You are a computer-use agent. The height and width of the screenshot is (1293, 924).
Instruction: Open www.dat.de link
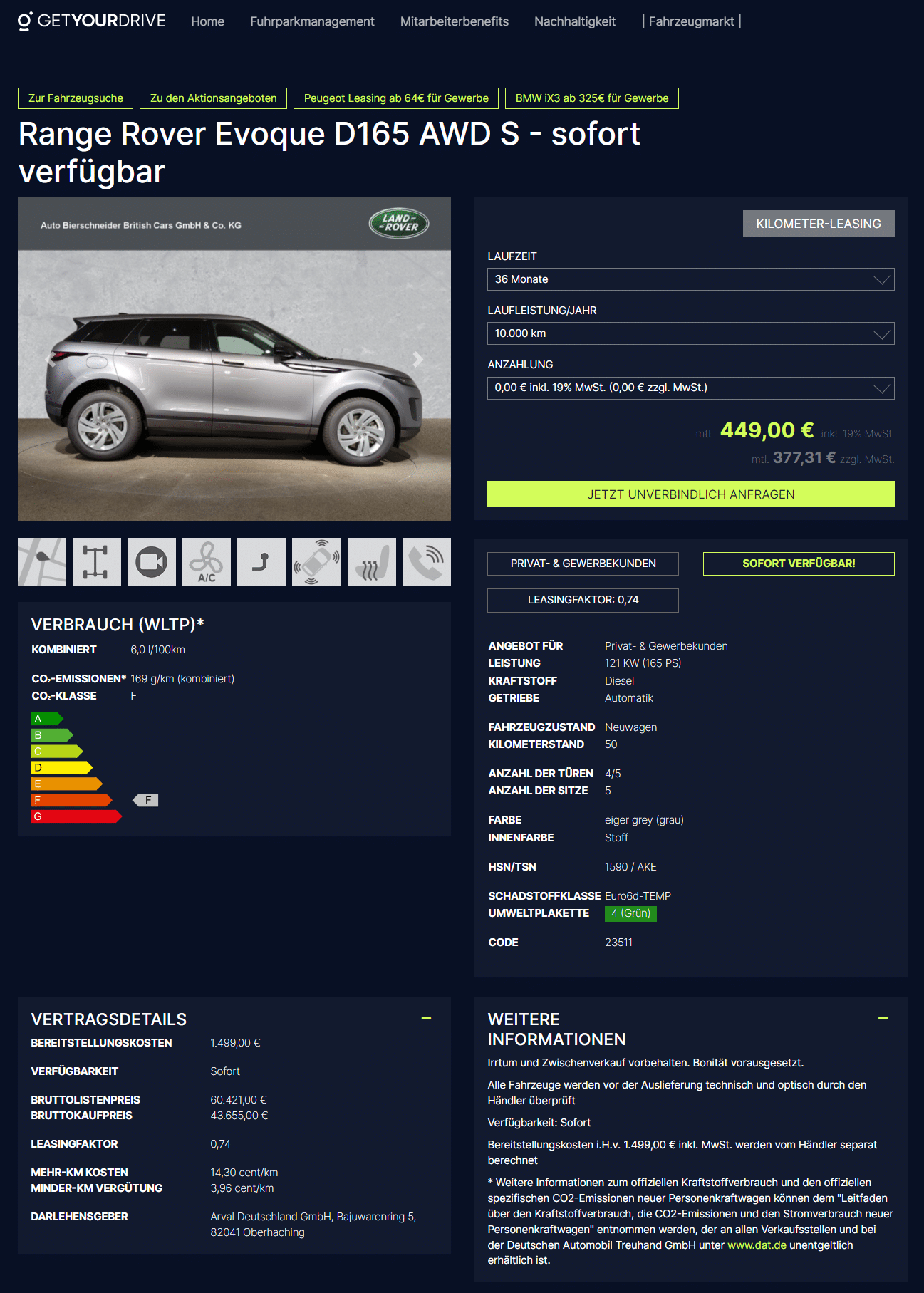point(757,1245)
